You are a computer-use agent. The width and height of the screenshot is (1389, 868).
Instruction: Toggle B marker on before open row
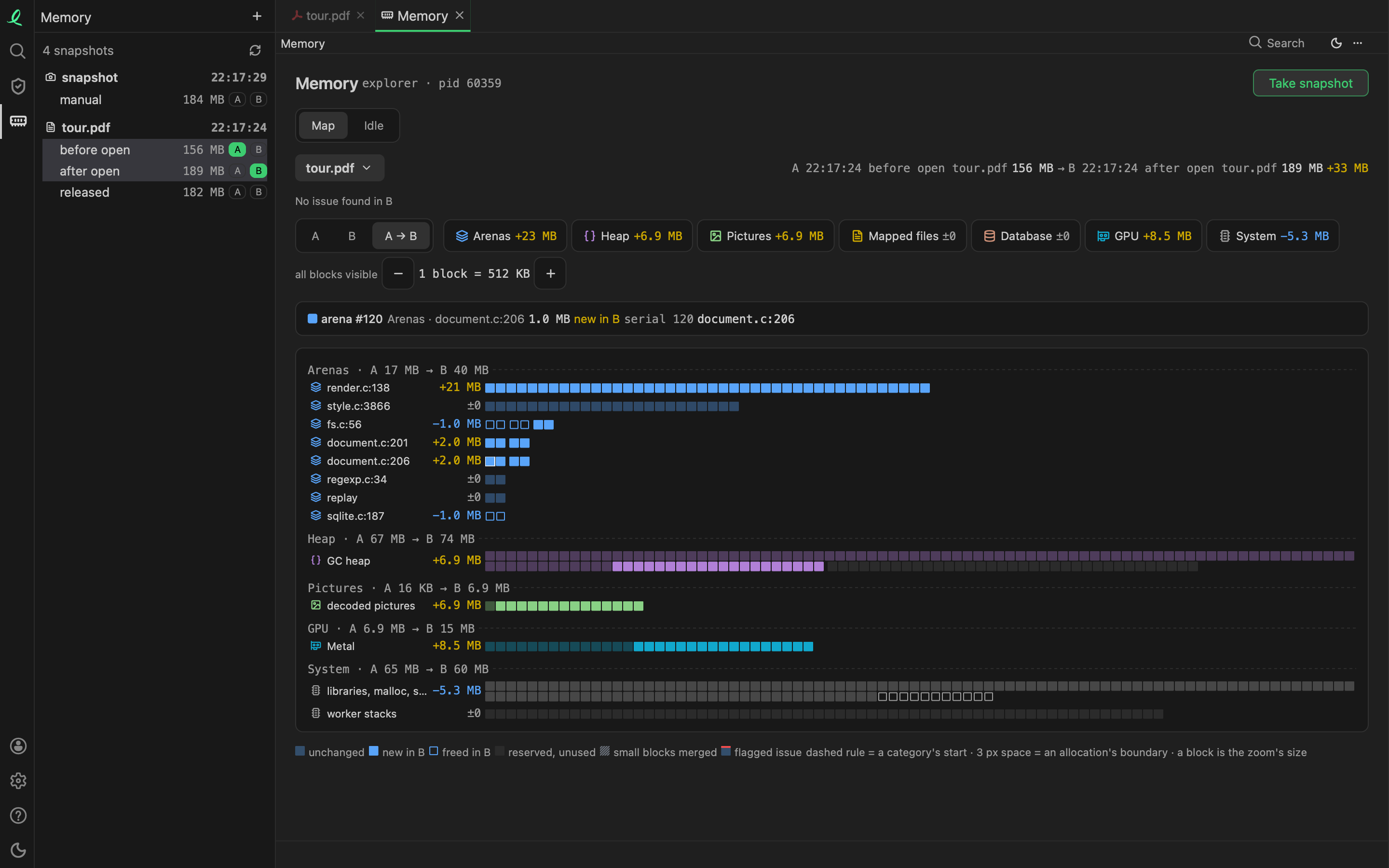click(259, 149)
